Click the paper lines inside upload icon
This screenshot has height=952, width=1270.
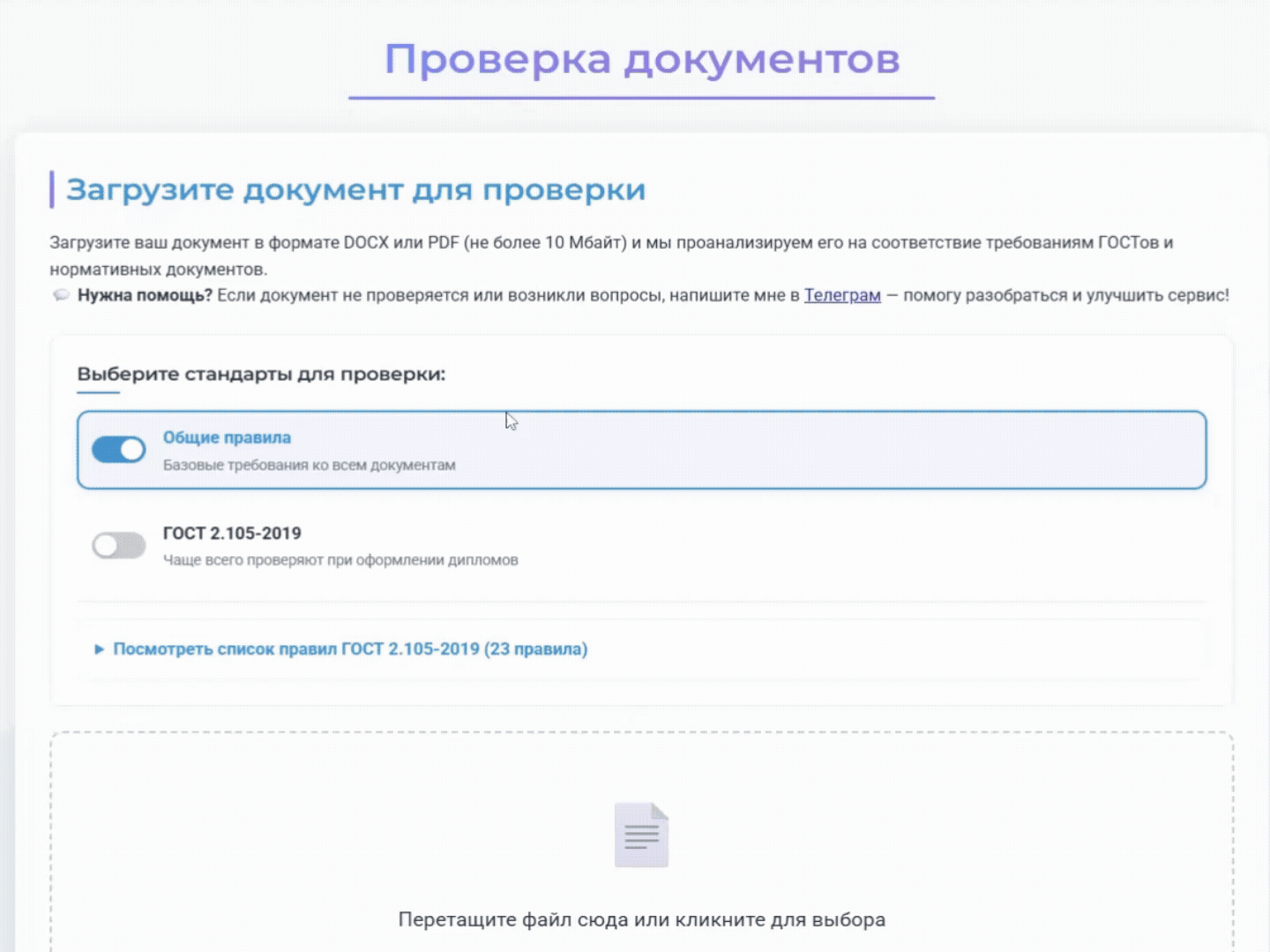(x=641, y=836)
